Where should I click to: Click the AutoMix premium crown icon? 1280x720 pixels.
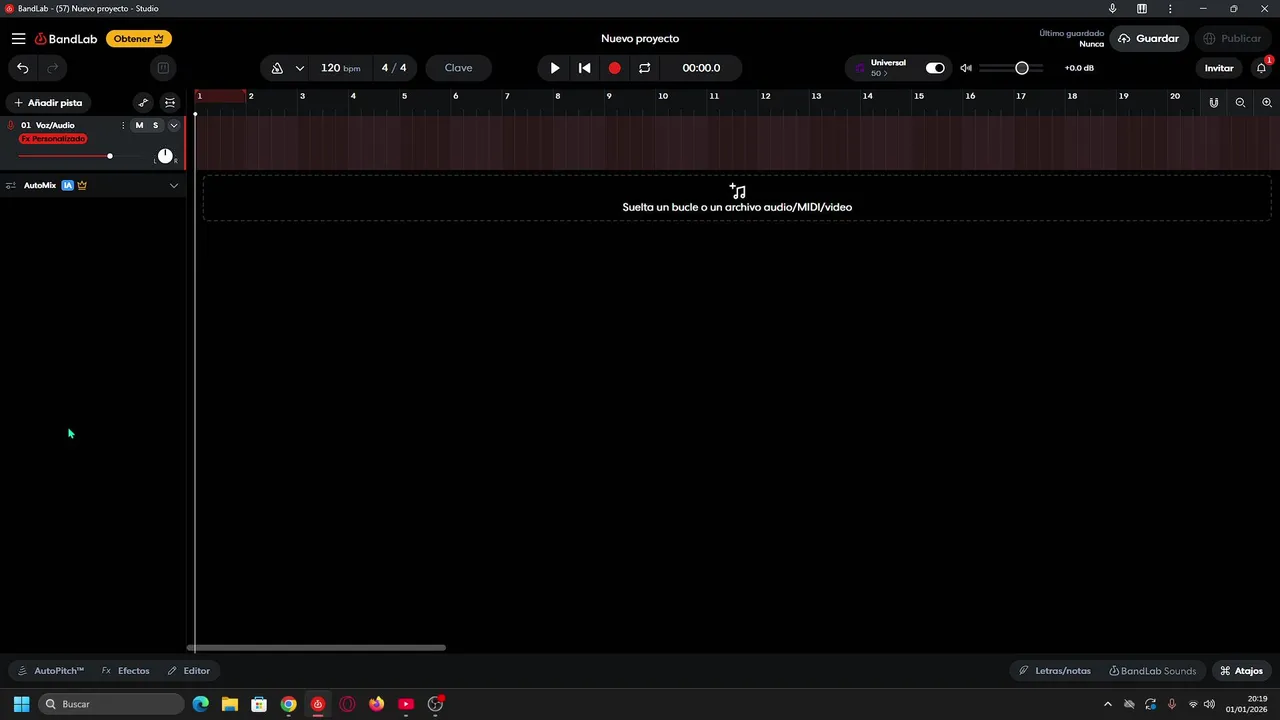point(82,185)
